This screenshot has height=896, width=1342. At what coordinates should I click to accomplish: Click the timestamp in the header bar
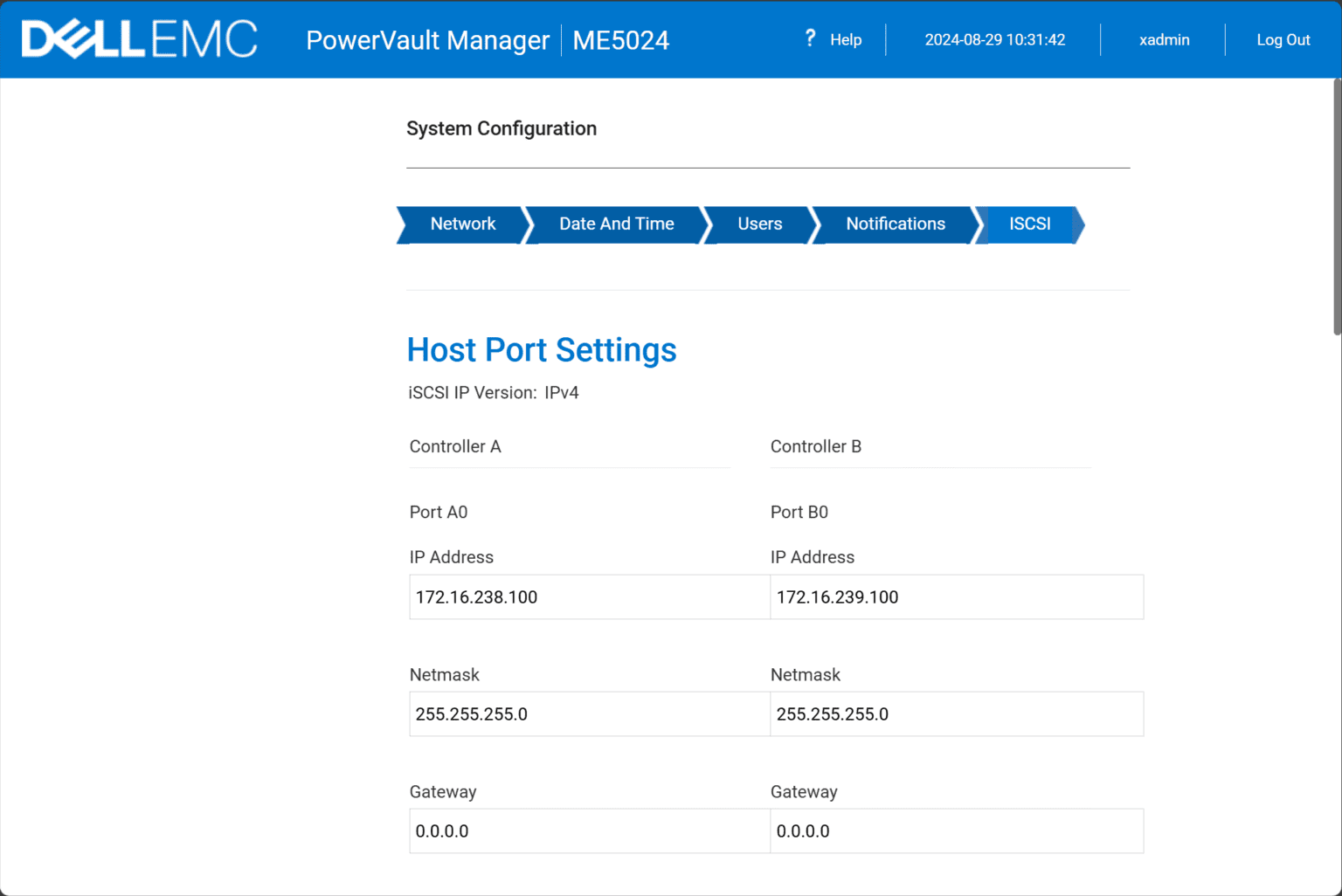pos(995,39)
